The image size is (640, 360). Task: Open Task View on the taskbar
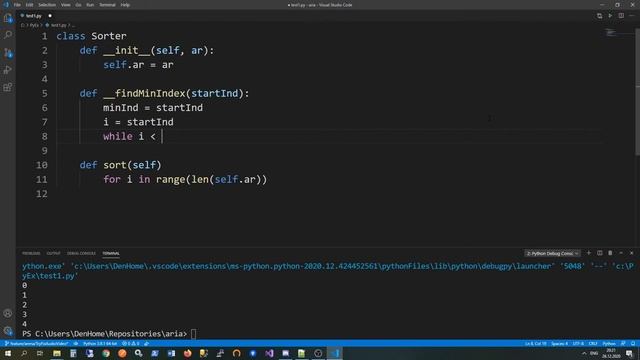coord(40,353)
